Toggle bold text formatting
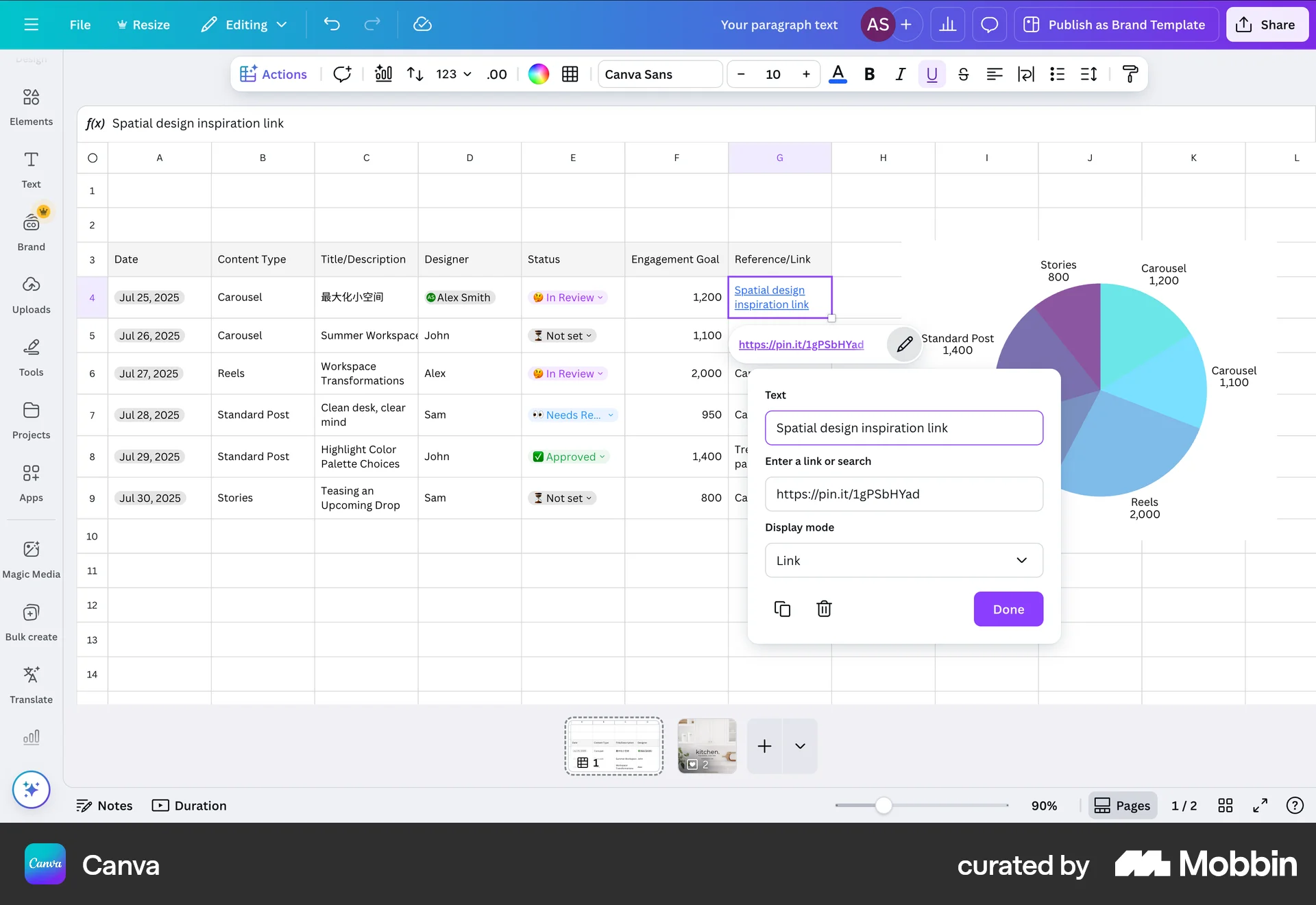 (869, 74)
